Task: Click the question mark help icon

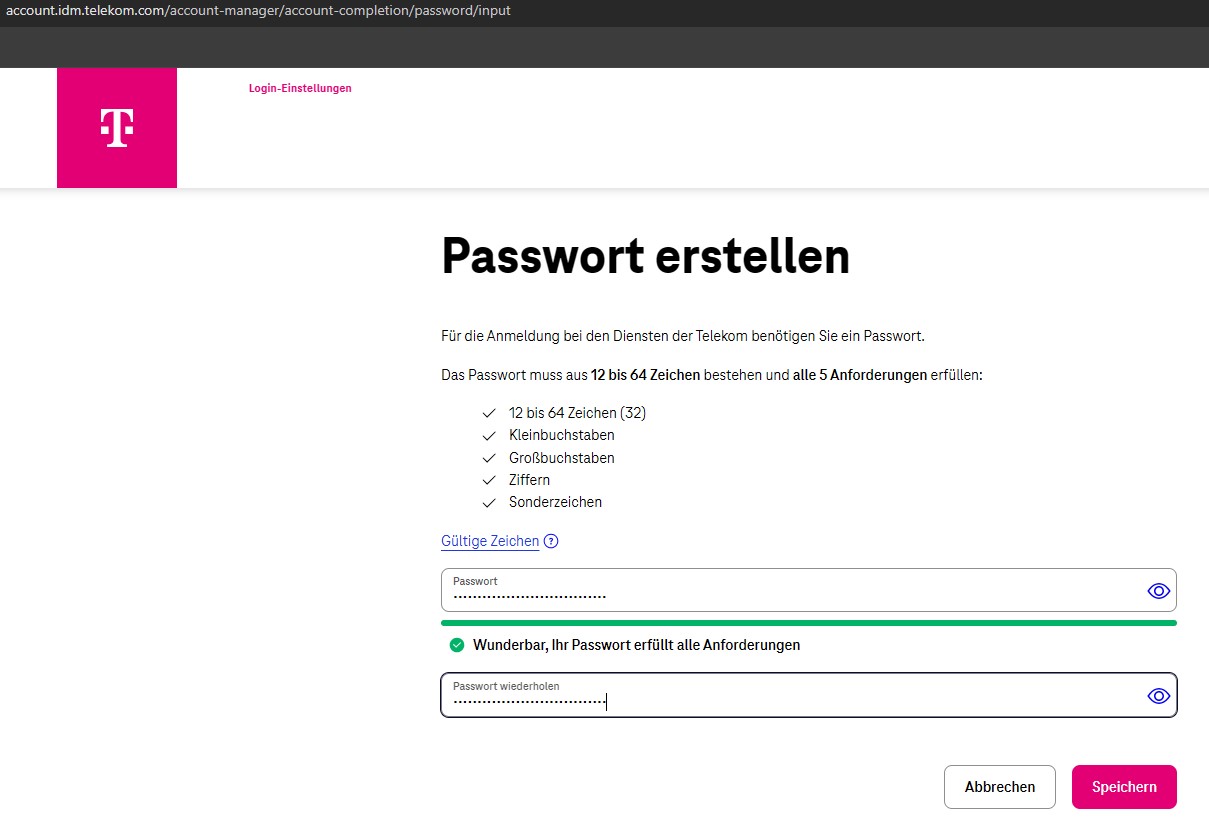Action: click(551, 541)
